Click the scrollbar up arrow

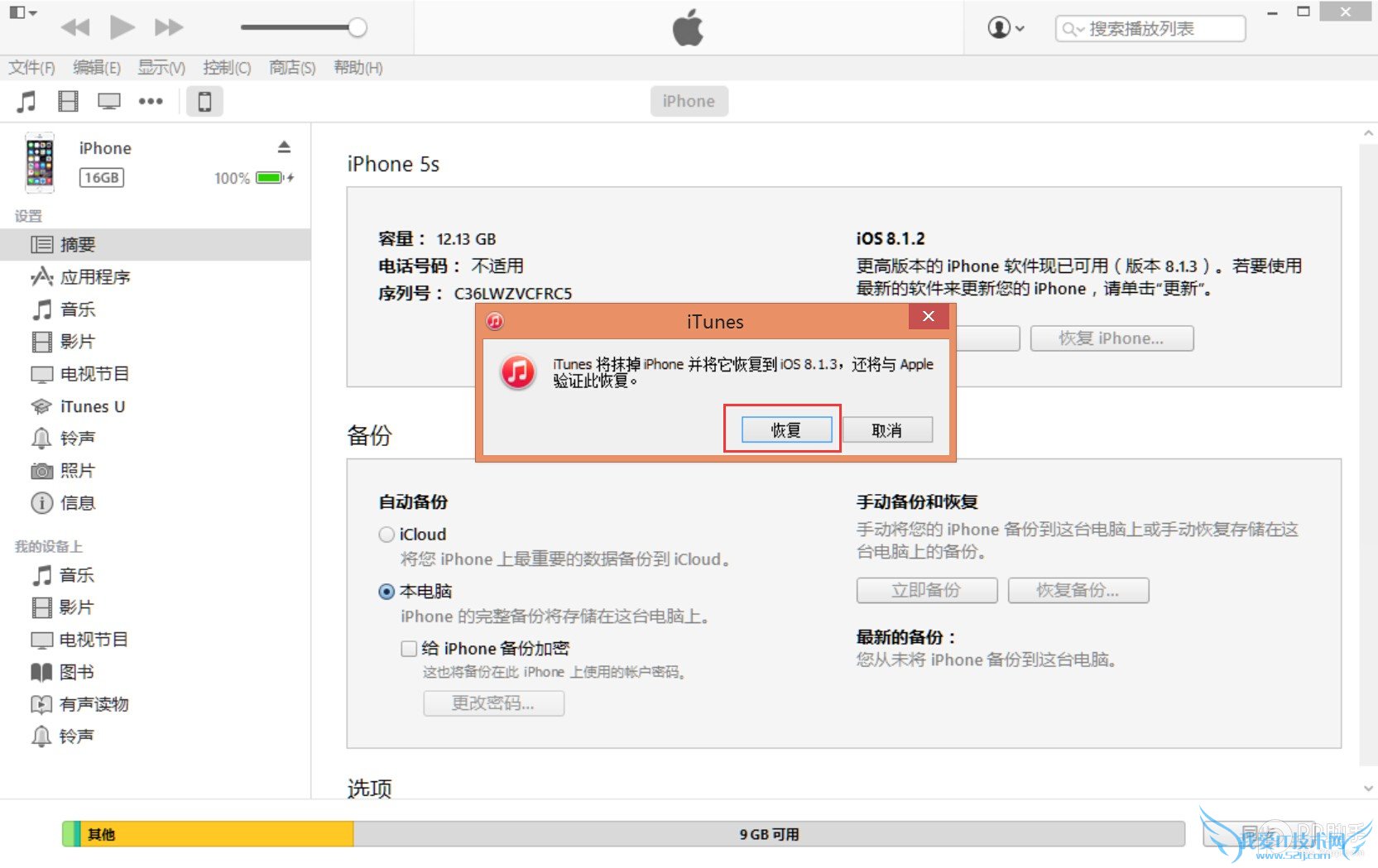tap(1369, 133)
